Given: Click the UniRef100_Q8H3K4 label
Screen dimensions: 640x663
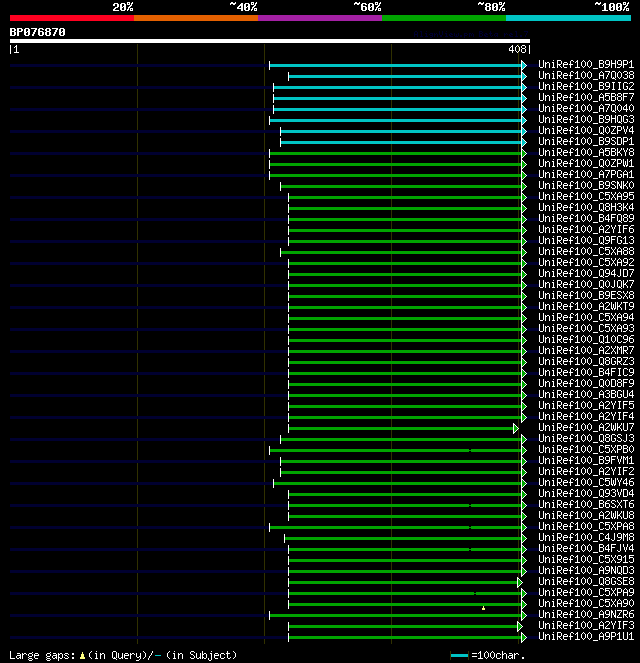Looking at the screenshot, I should pyautogui.click(x=586, y=207).
